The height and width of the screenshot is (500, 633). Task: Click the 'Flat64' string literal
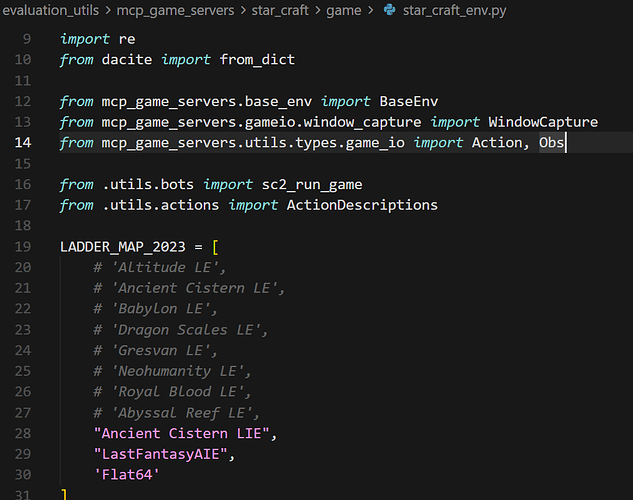(127, 474)
